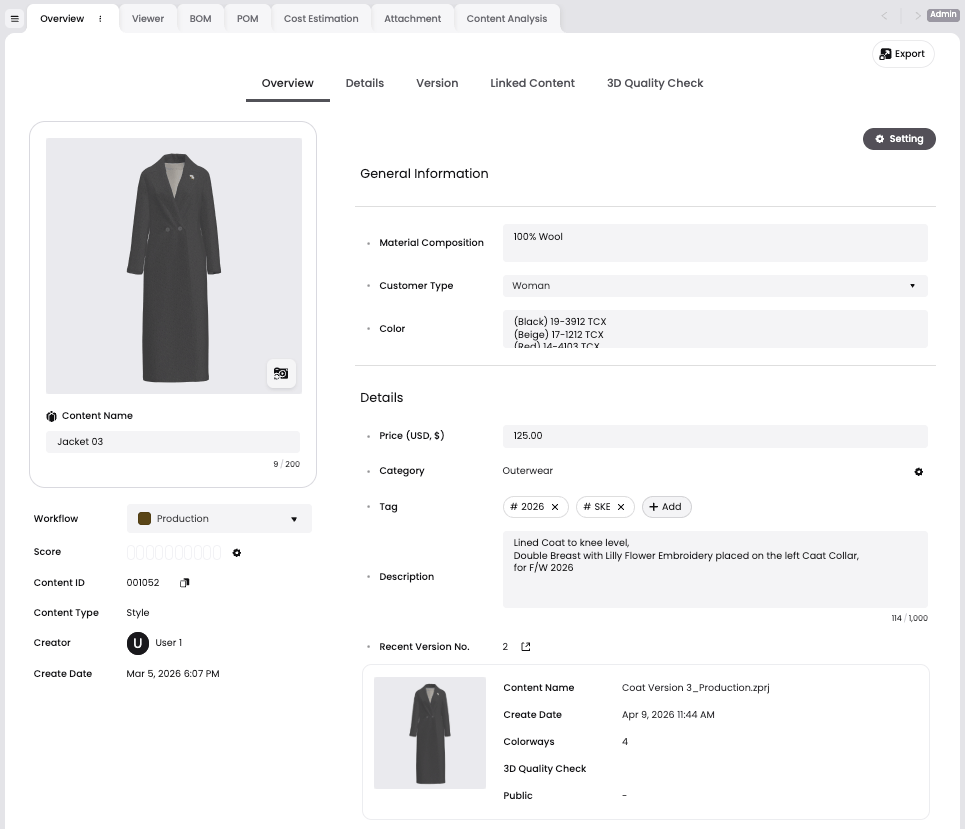Click the Coat Version 3 thumbnail
Screen dimensions: 965x829
pyautogui.click(x=430, y=733)
